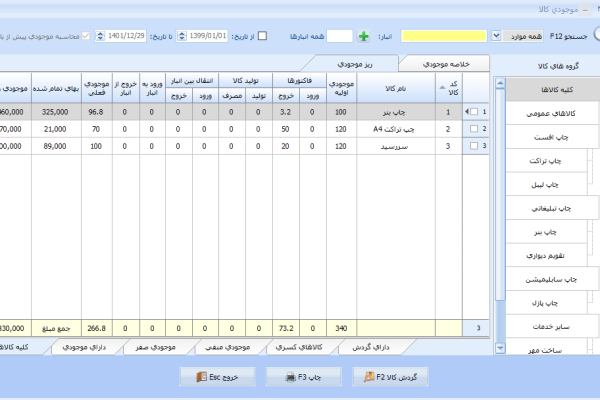Click the ورود به انبار column header

tap(152, 88)
